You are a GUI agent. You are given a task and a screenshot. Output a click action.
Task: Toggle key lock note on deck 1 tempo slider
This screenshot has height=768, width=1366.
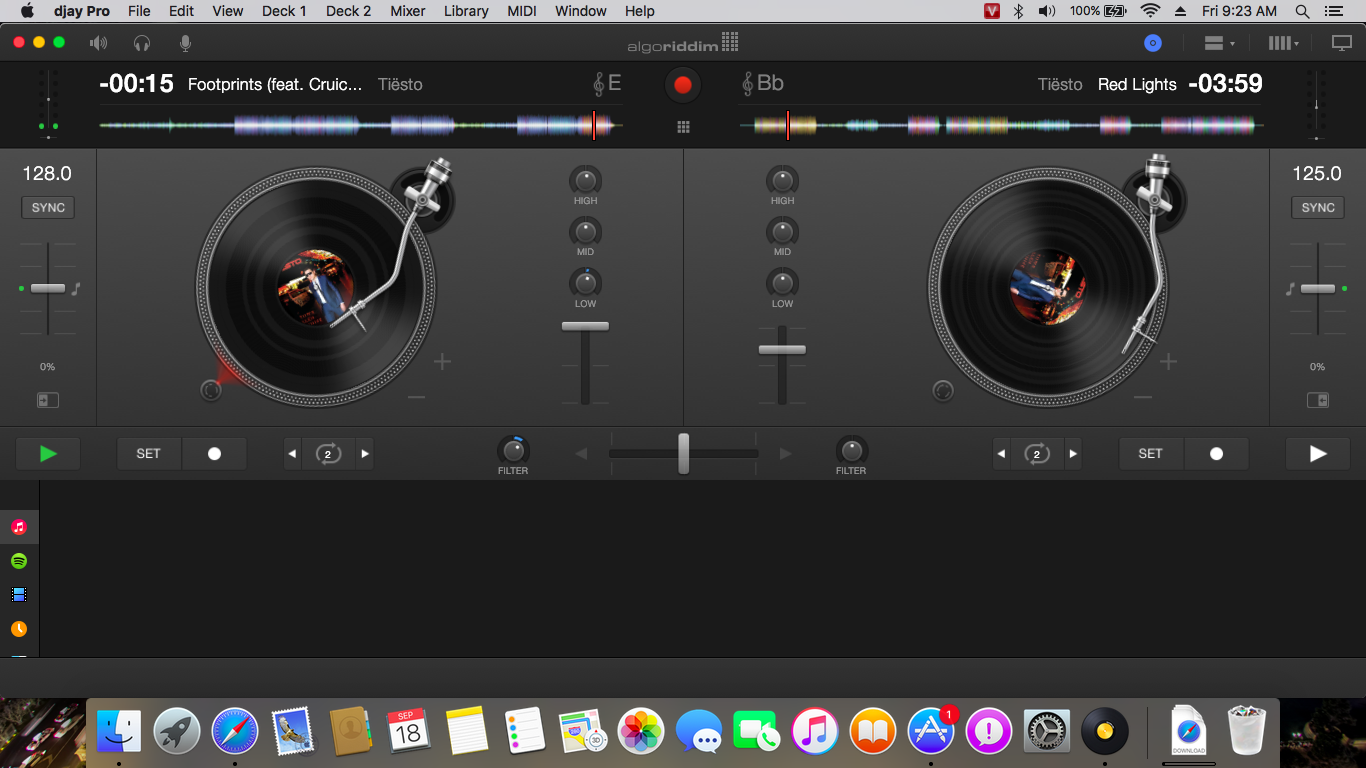tap(76, 288)
